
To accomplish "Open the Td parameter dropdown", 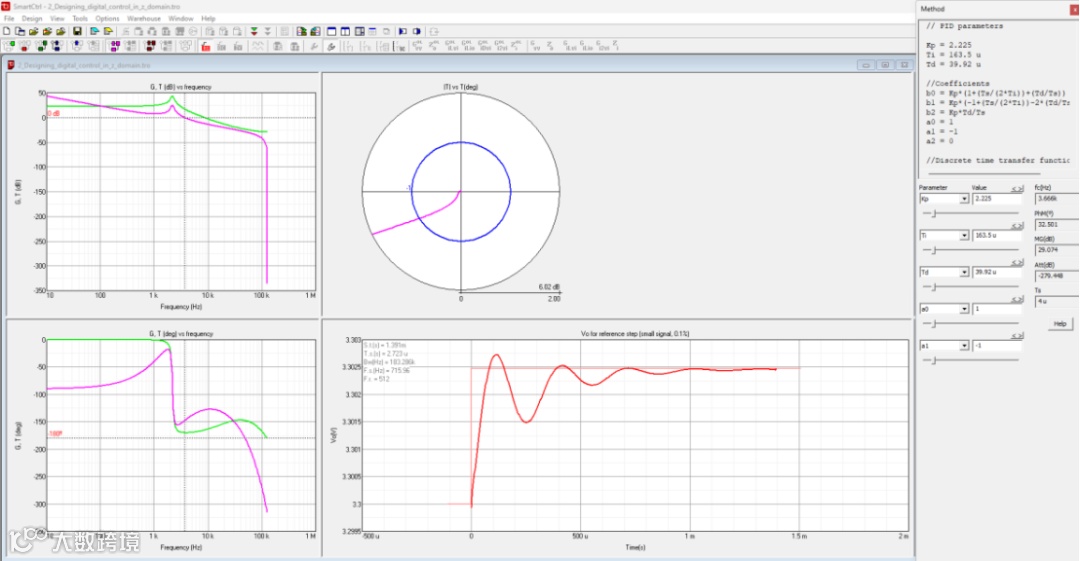I will pyautogui.click(x=964, y=272).
